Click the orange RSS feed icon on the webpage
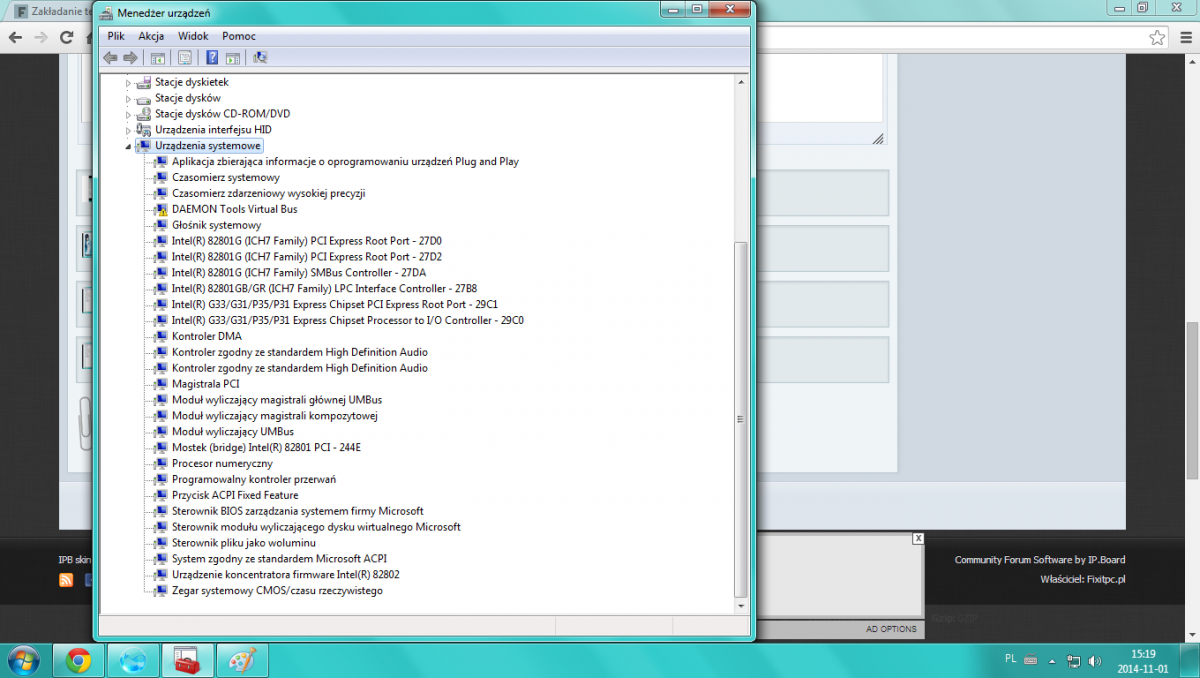This screenshot has height=678, width=1200. click(x=67, y=579)
